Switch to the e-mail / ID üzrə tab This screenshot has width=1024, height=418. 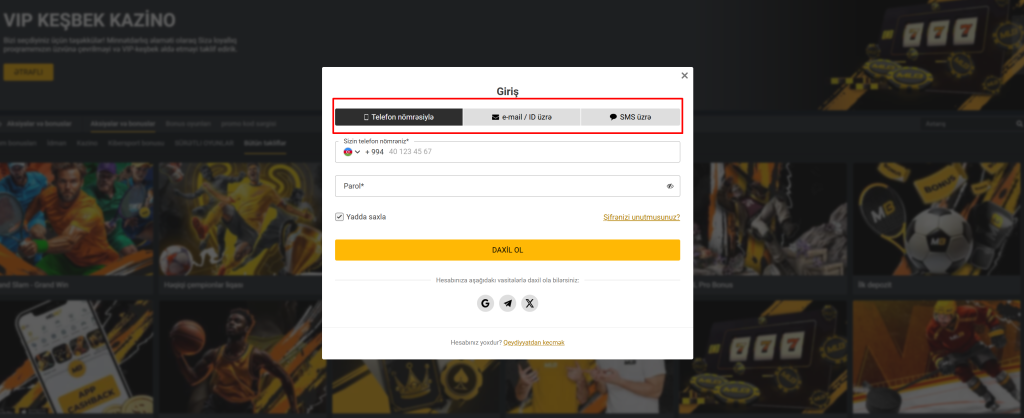point(522,117)
